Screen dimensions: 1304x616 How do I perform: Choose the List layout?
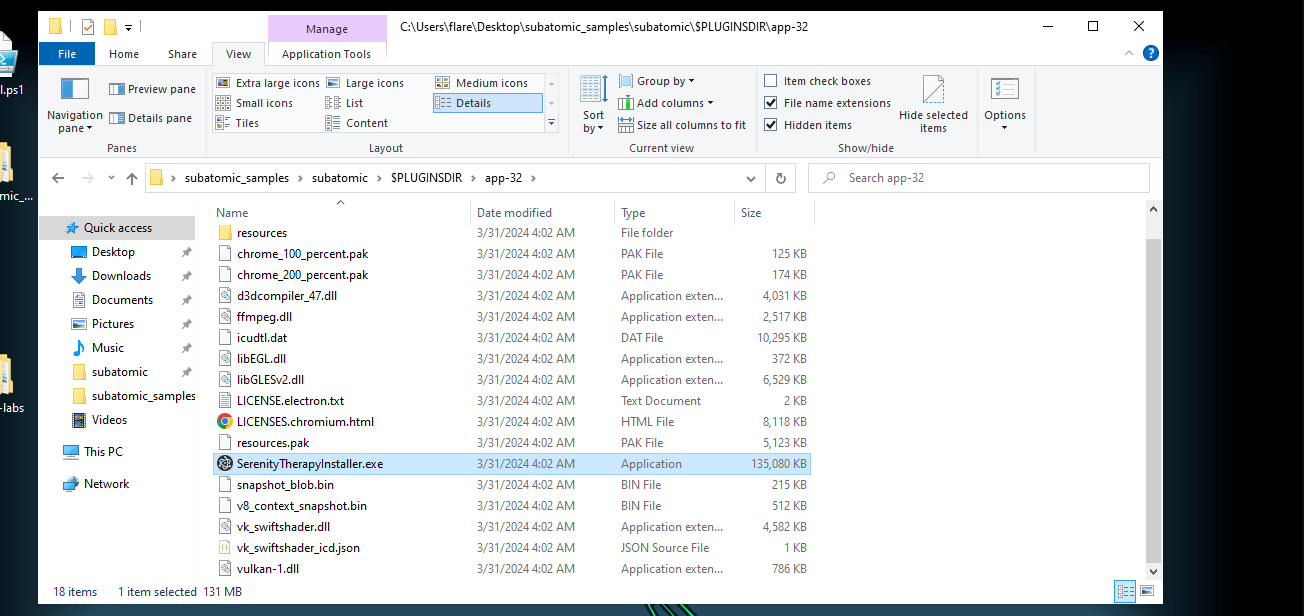(x=344, y=103)
